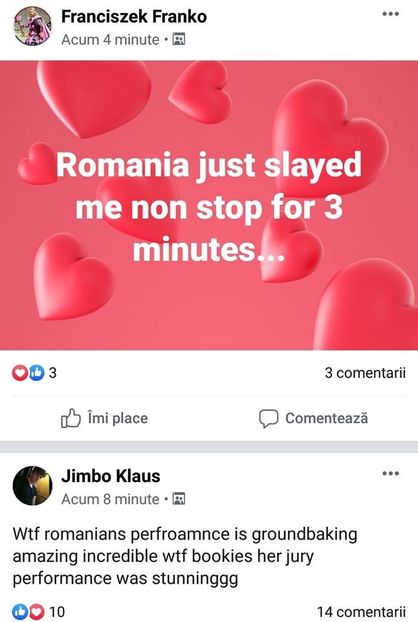Open Franciszek Franko's profile picture
This screenshot has height=622, width=418.
(x=33, y=26)
